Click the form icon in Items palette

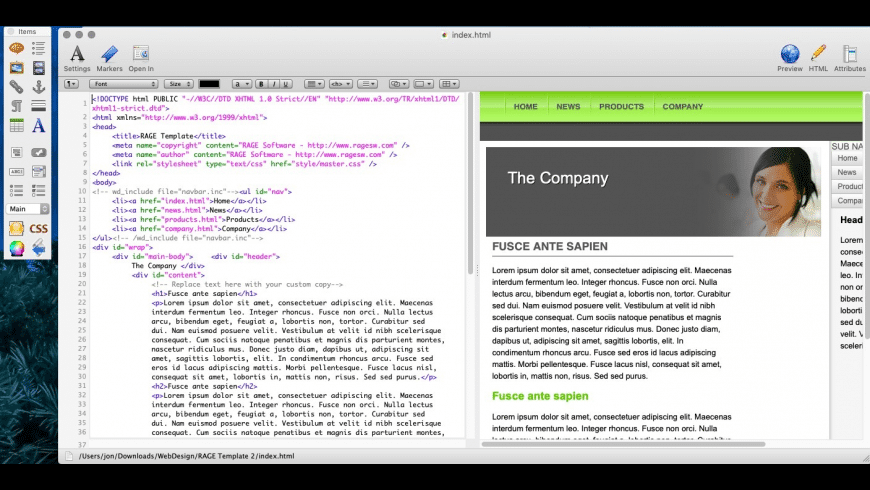point(17,153)
